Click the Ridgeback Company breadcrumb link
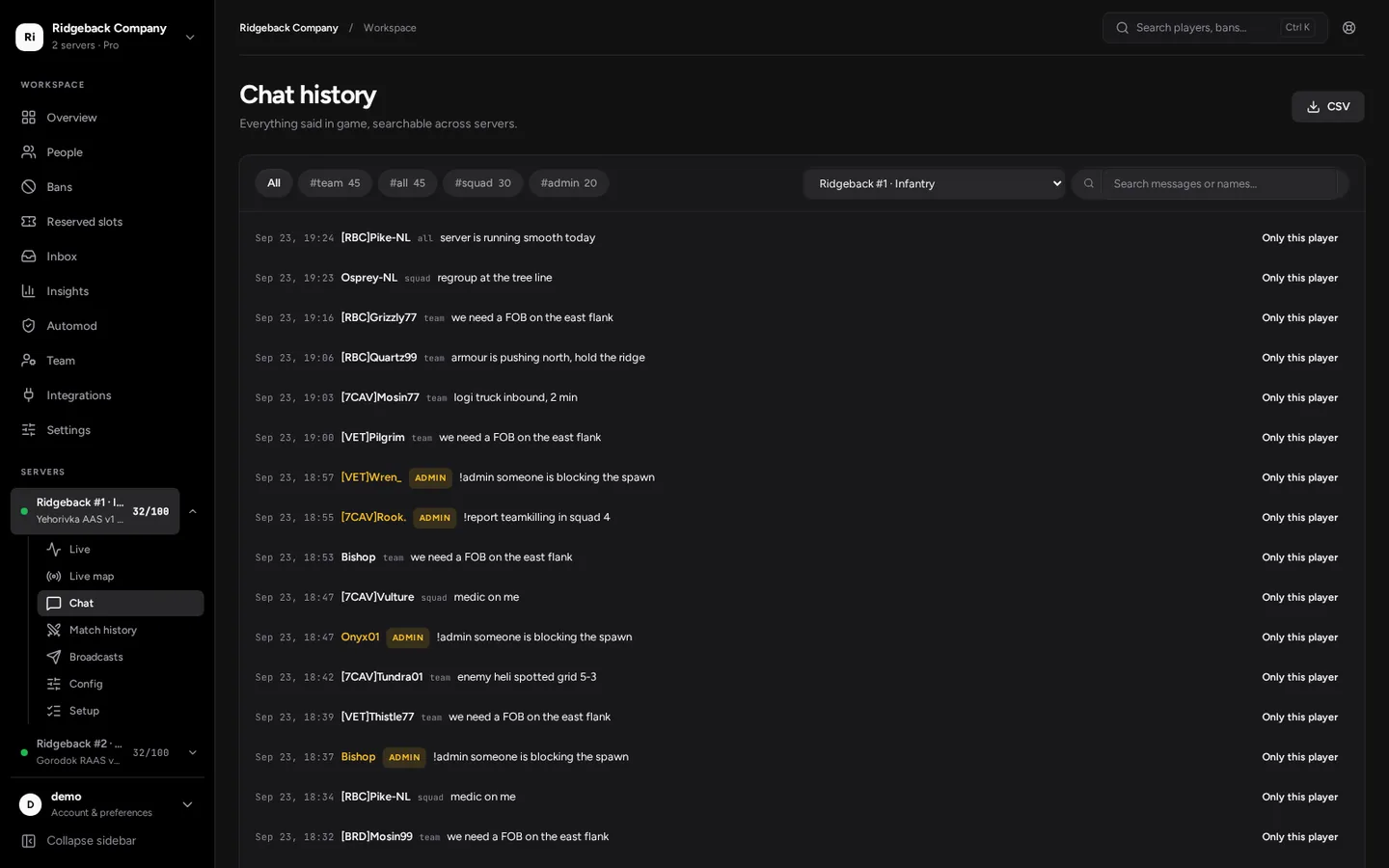The height and width of the screenshot is (868, 1389). coord(288,28)
